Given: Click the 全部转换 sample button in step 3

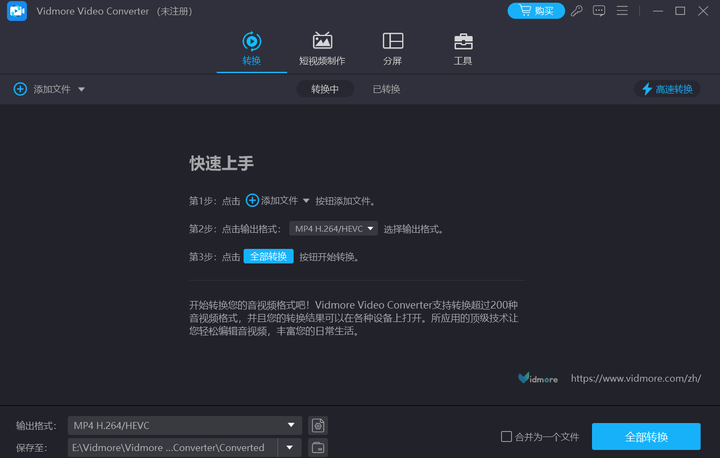Looking at the screenshot, I should [x=269, y=256].
